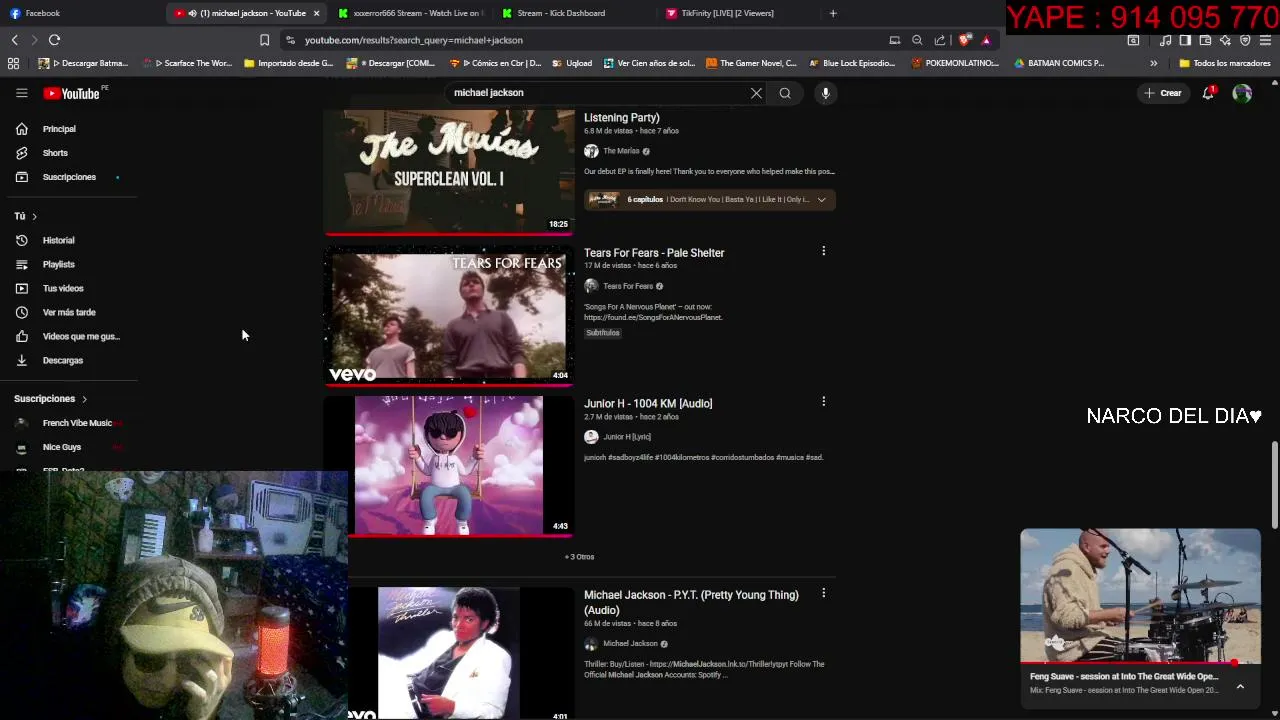Open Michael Jackson - P.Y.T. video title
The height and width of the screenshot is (720, 1280).
point(691,602)
